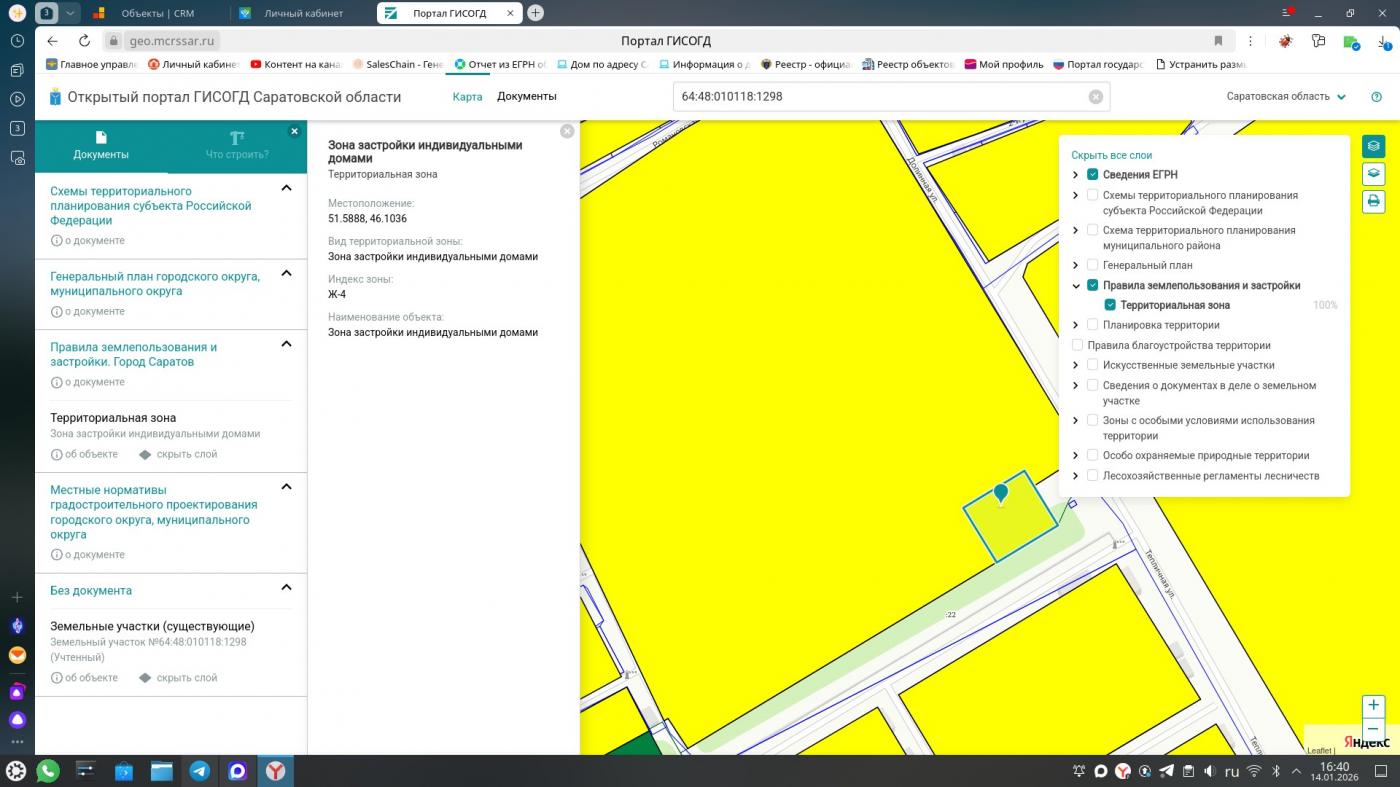Open Telegram from the taskbar
This screenshot has width=1400, height=787.
pyautogui.click(x=200, y=771)
